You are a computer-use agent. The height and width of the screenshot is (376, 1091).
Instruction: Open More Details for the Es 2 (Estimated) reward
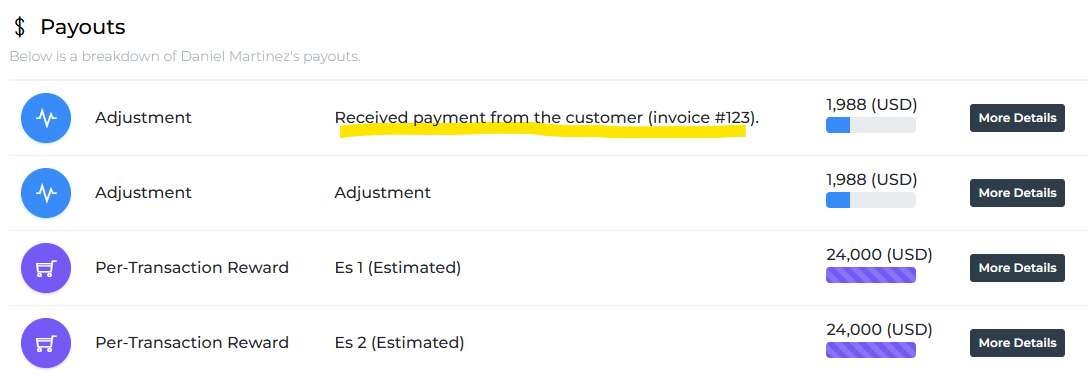click(1017, 343)
